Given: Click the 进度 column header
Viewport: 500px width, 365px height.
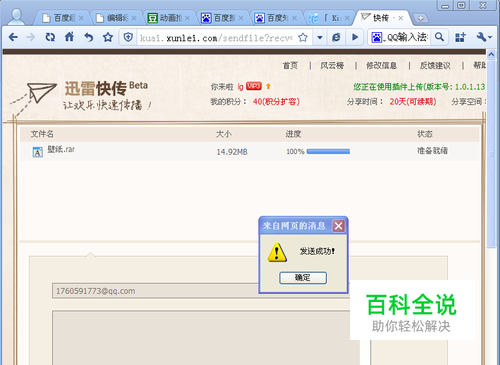Looking at the screenshot, I should [293, 134].
